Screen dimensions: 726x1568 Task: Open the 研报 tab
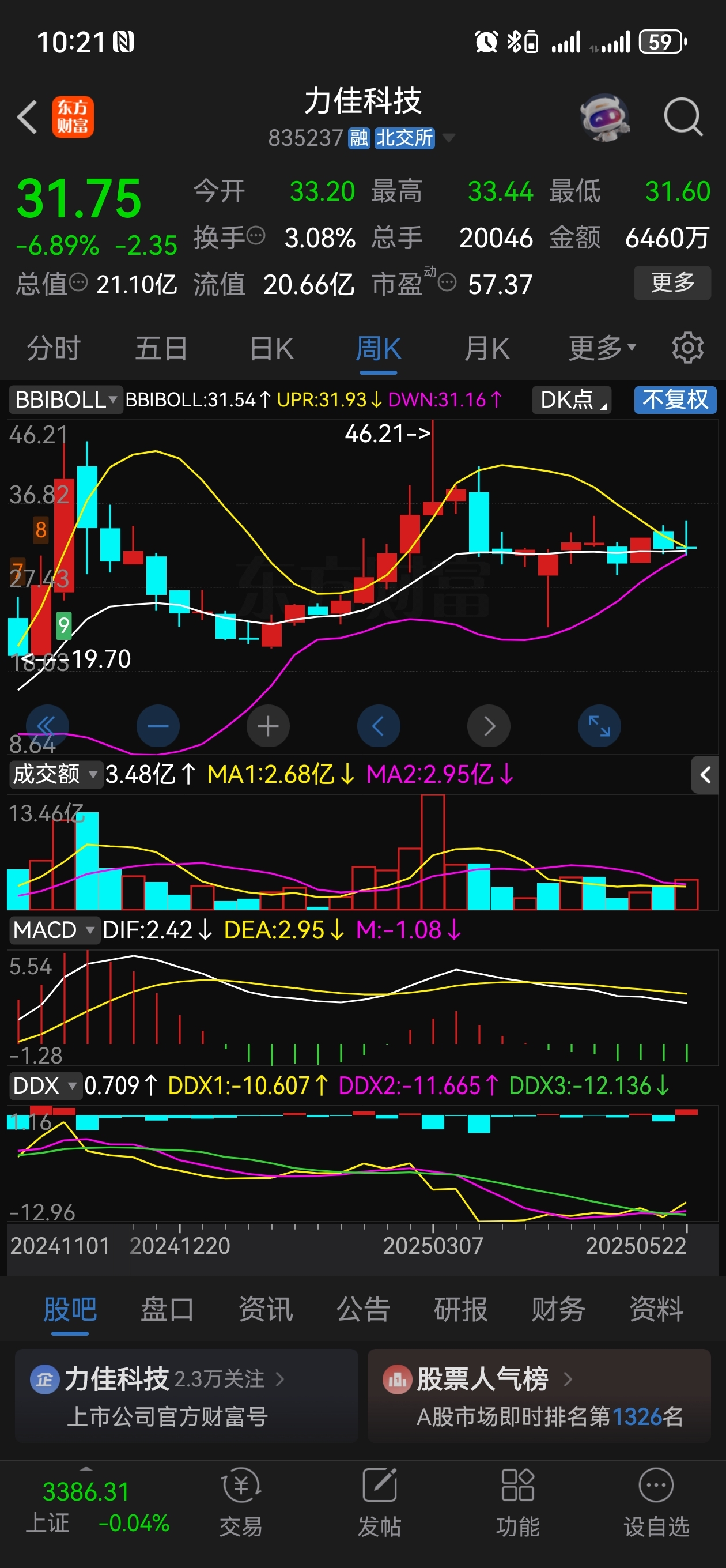tap(461, 1309)
